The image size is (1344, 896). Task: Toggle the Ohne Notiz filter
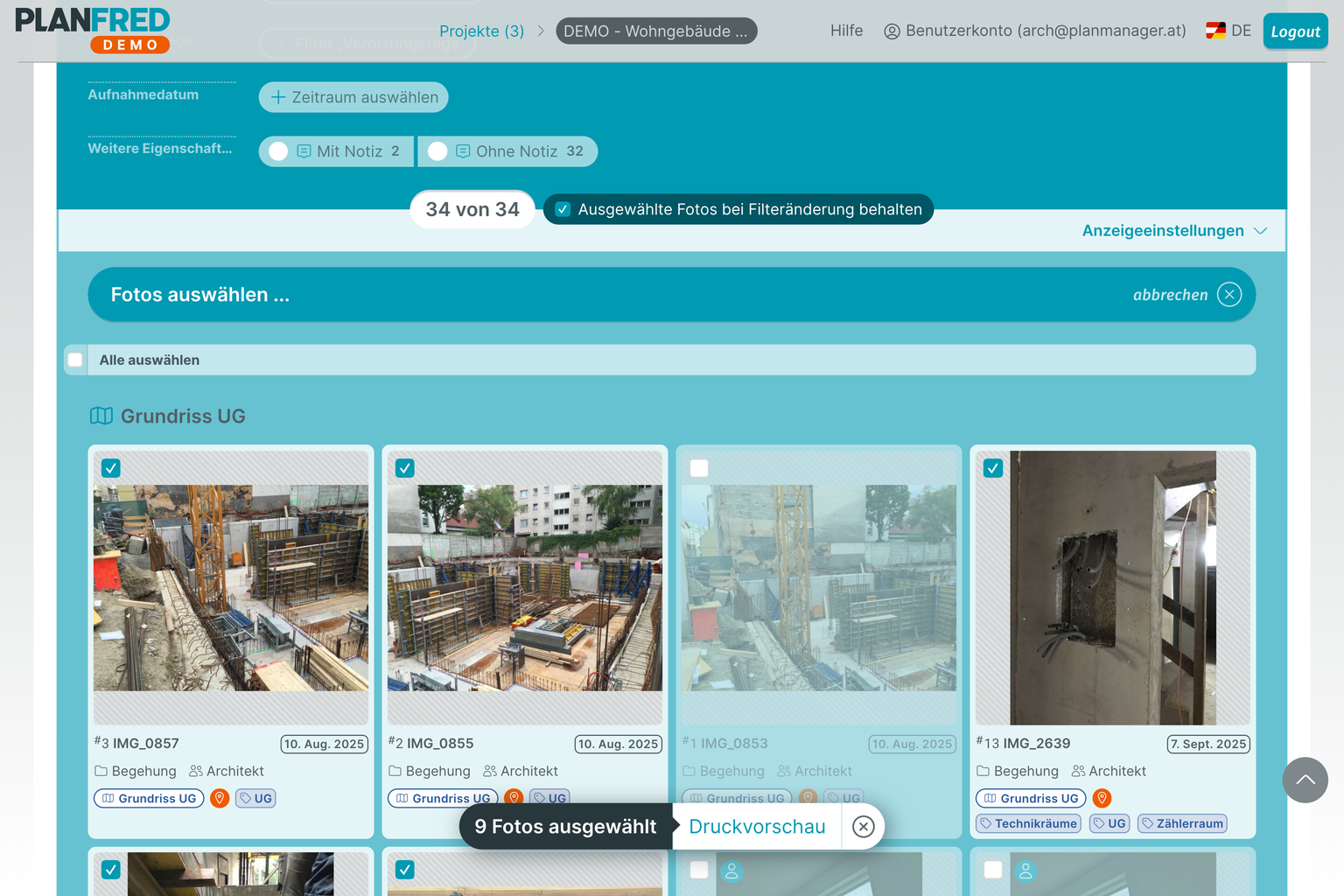507,151
